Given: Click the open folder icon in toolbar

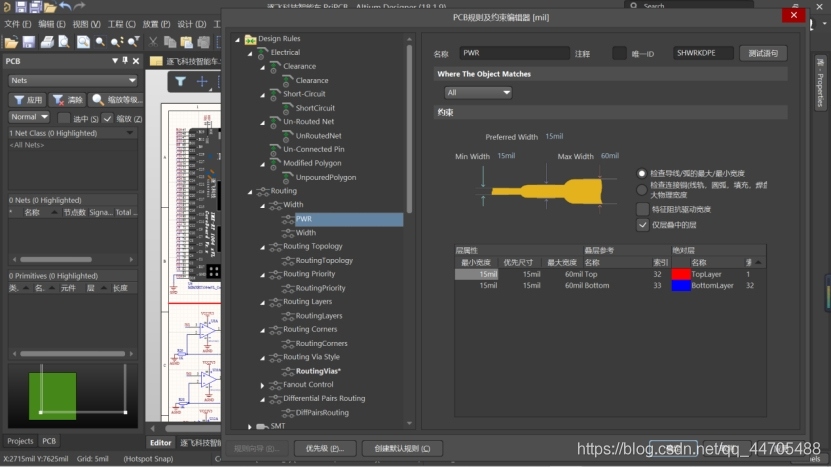Looking at the screenshot, I should [11, 42].
